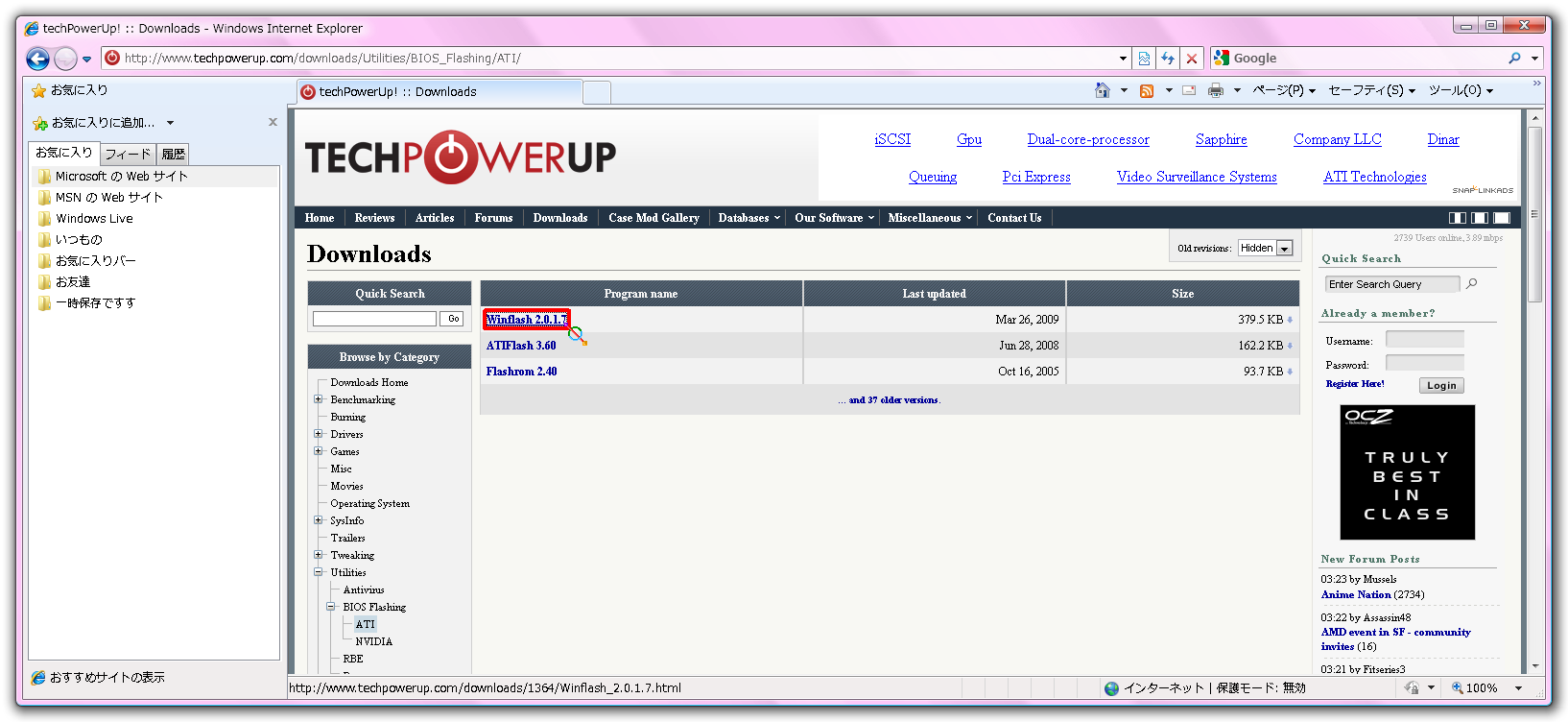
Task: Click the RSS feed icon
Action: [x=1146, y=90]
